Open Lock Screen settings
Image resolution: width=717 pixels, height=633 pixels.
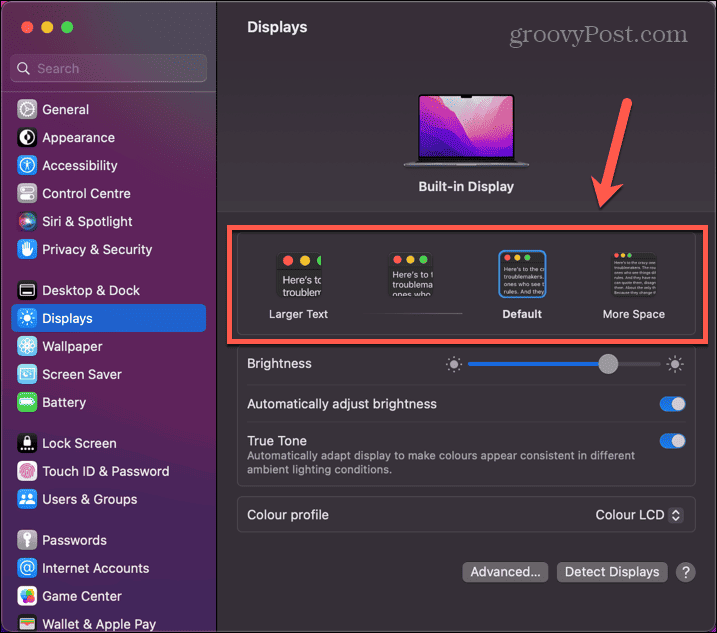[108, 443]
